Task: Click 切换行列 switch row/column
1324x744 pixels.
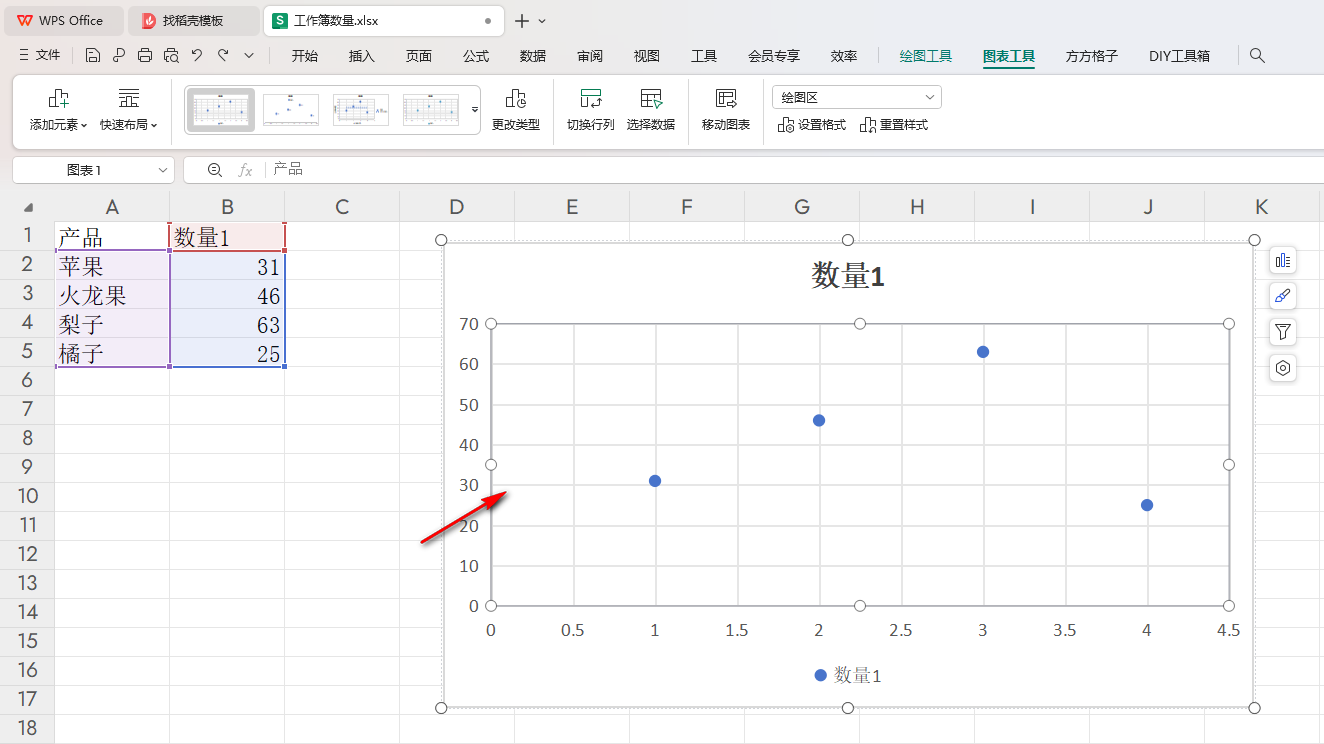Action: click(591, 110)
